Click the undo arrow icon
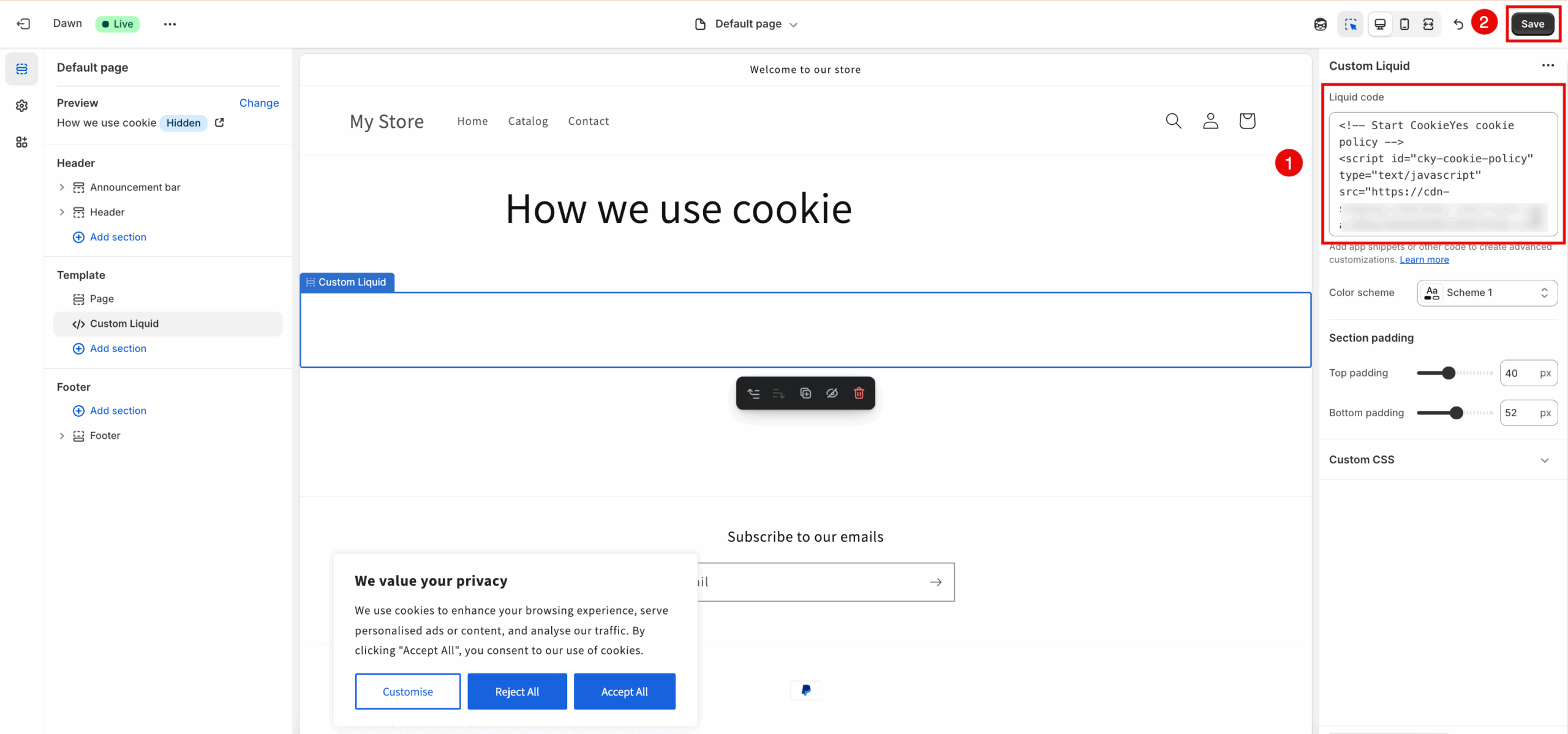The image size is (1568, 734). click(x=1458, y=24)
